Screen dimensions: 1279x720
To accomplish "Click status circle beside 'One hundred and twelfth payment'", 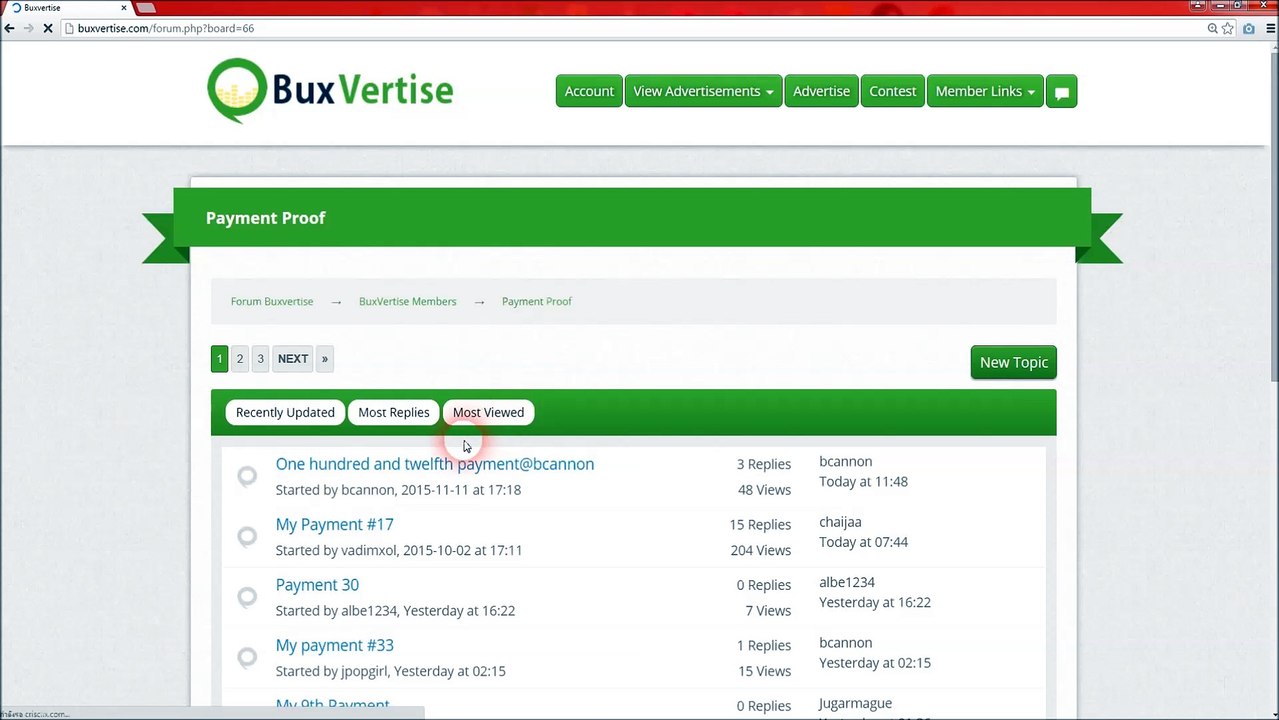I will tap(247, 476).
